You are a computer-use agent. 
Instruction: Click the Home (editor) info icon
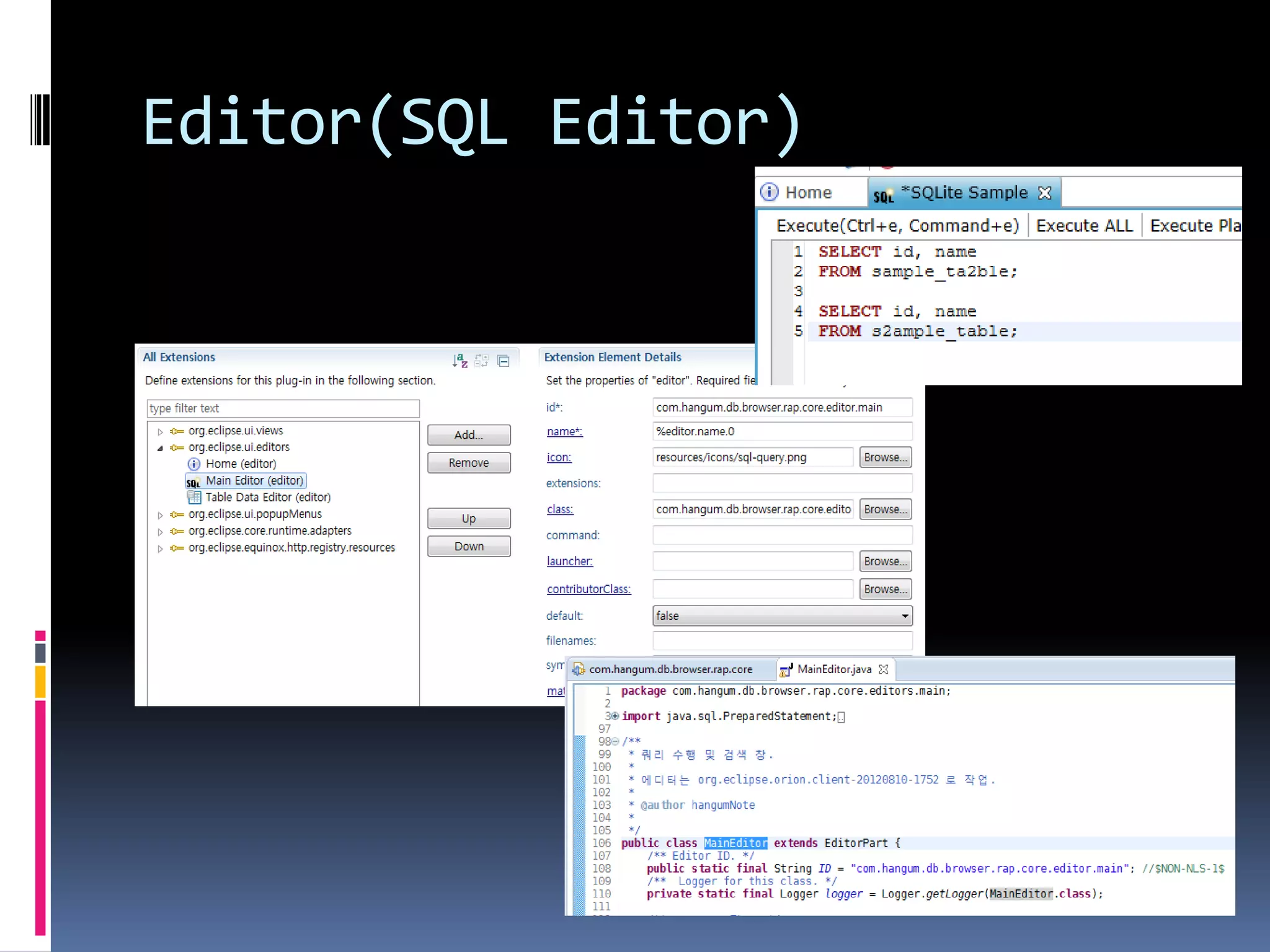[x=193, y=464]
